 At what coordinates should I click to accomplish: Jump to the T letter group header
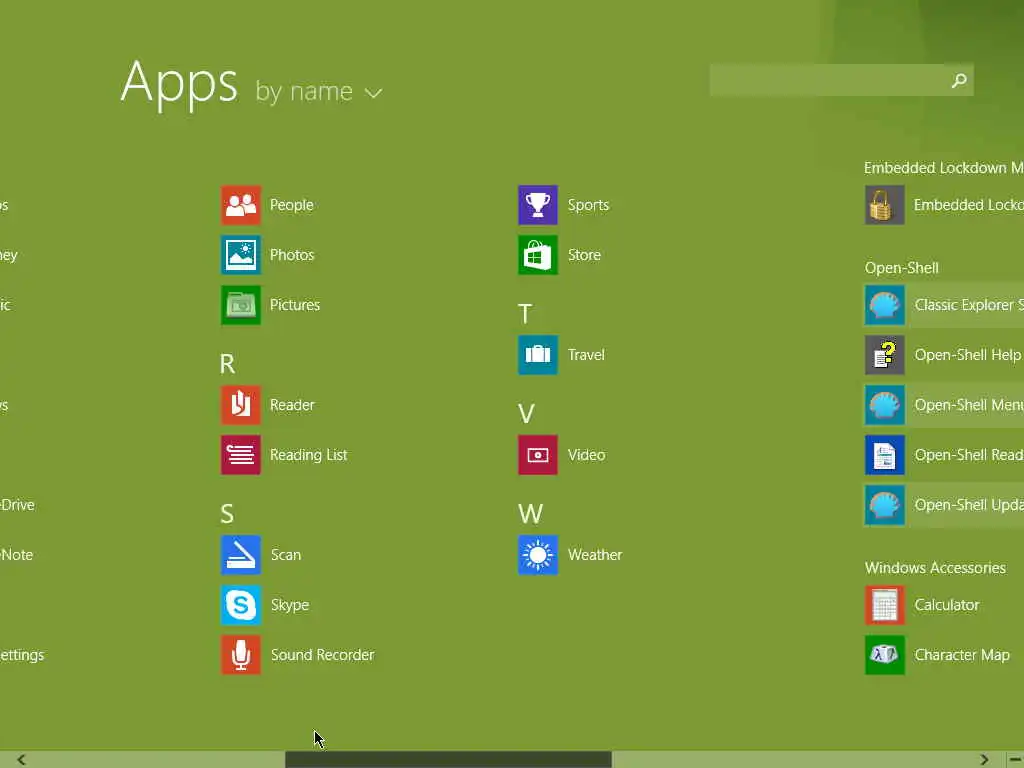[525, 314]
